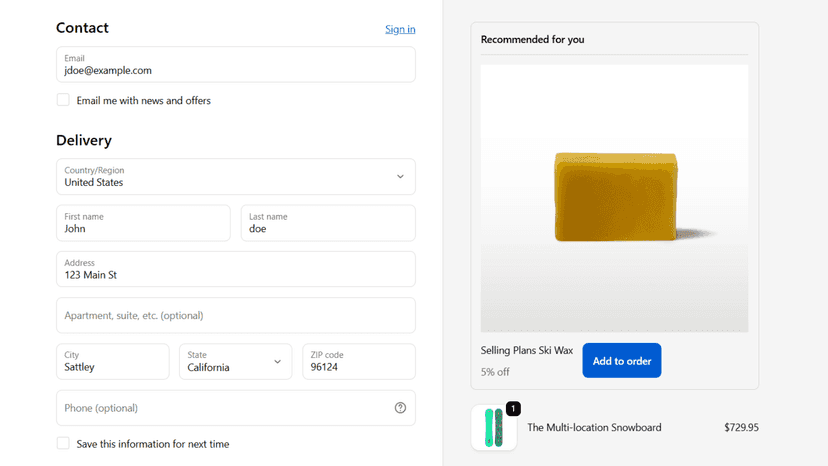Click the Last name field
This screenshot has width=828, height=466.
coord(328,223)
